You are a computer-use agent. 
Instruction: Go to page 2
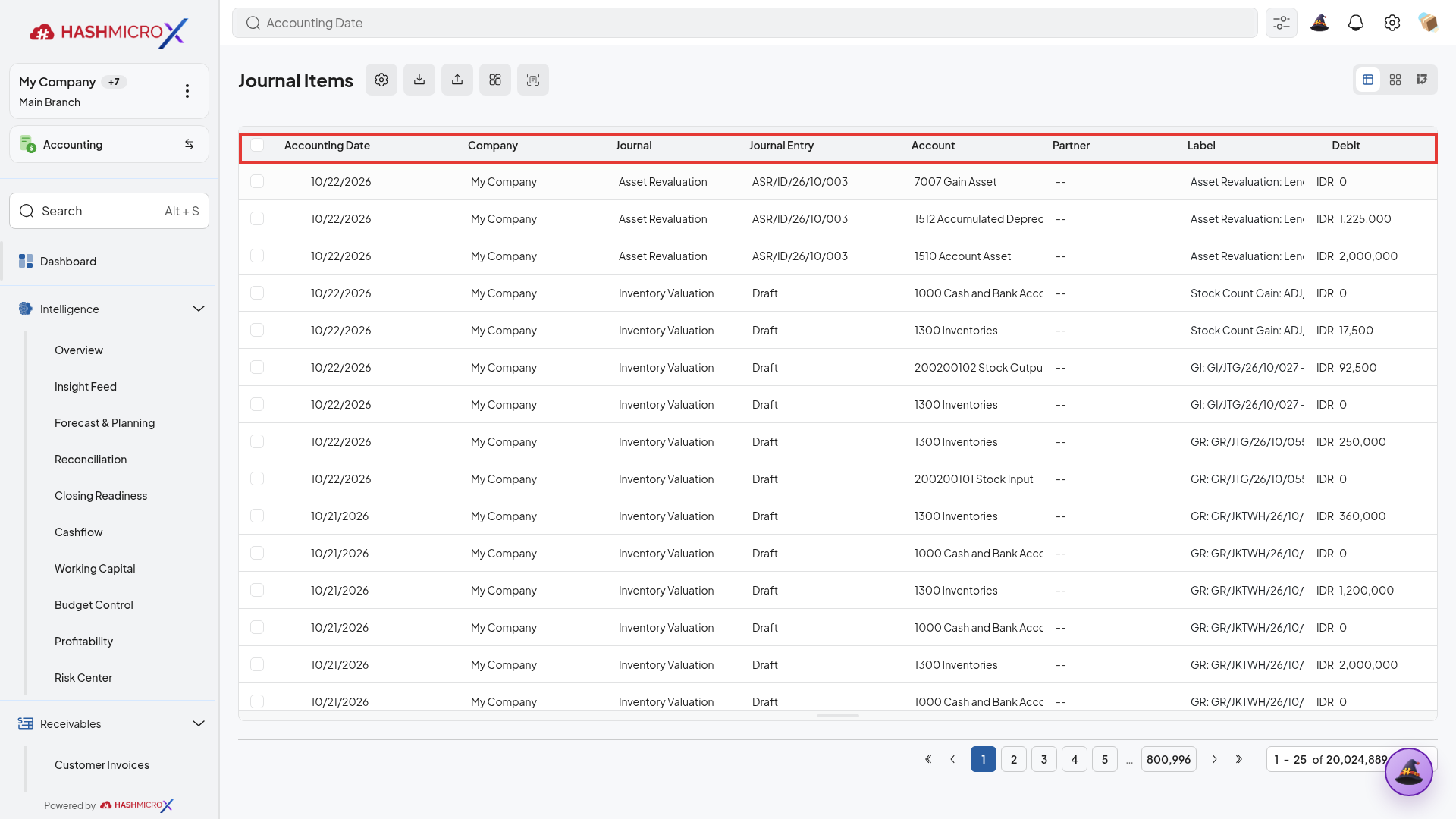pos(1014,759)
